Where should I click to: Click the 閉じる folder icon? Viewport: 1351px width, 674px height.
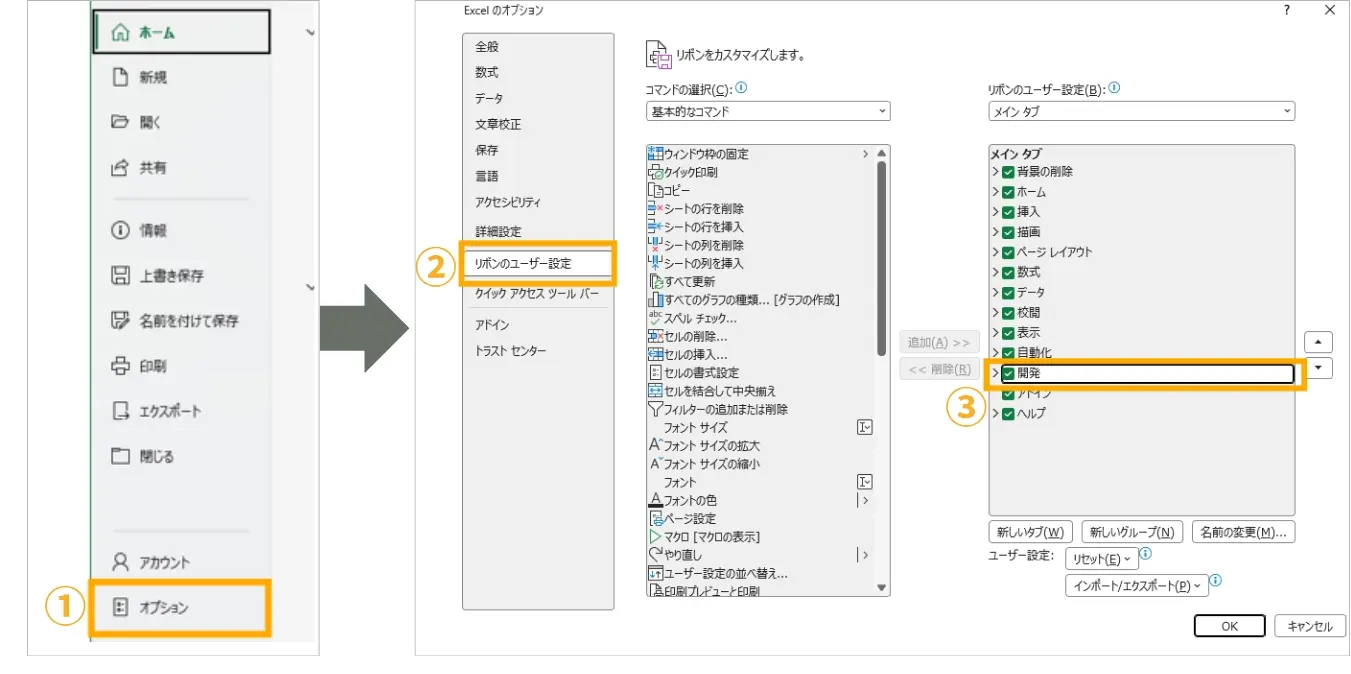tap(120, 456)
